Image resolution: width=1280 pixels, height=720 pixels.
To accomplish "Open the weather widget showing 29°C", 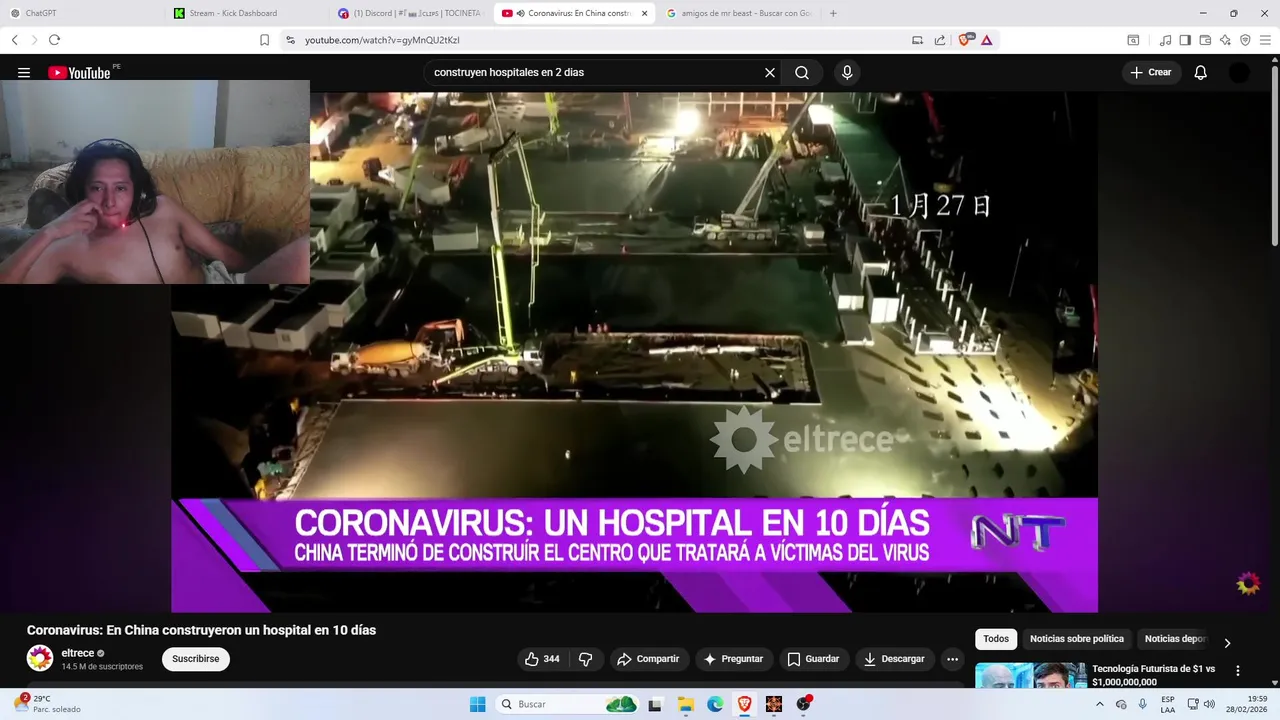I will (x=46, y=704).
